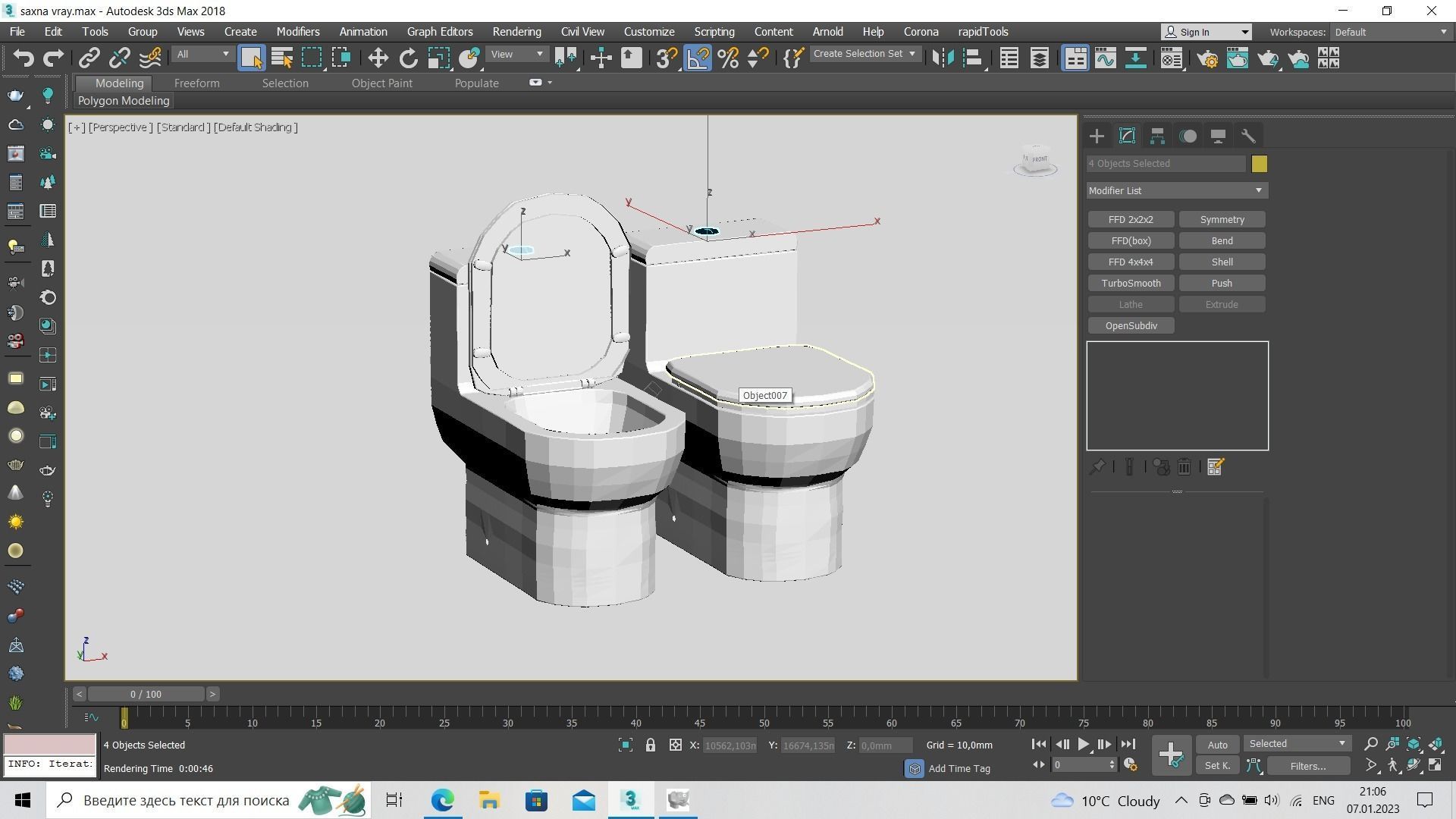Choose the Select and Scale tool
The height and width of the screenshot is (819, 1456).
coord(439,58)
